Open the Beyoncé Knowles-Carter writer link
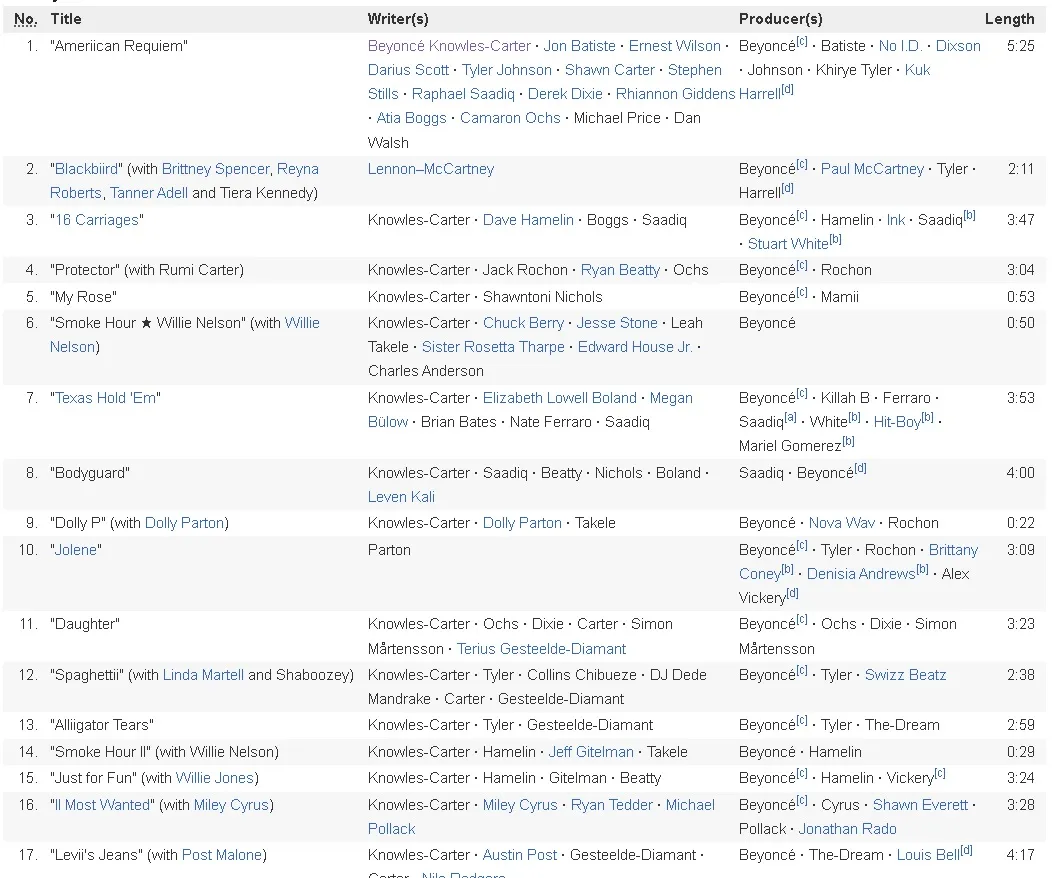The image size is (1057, 878). (x=447, y=46)
